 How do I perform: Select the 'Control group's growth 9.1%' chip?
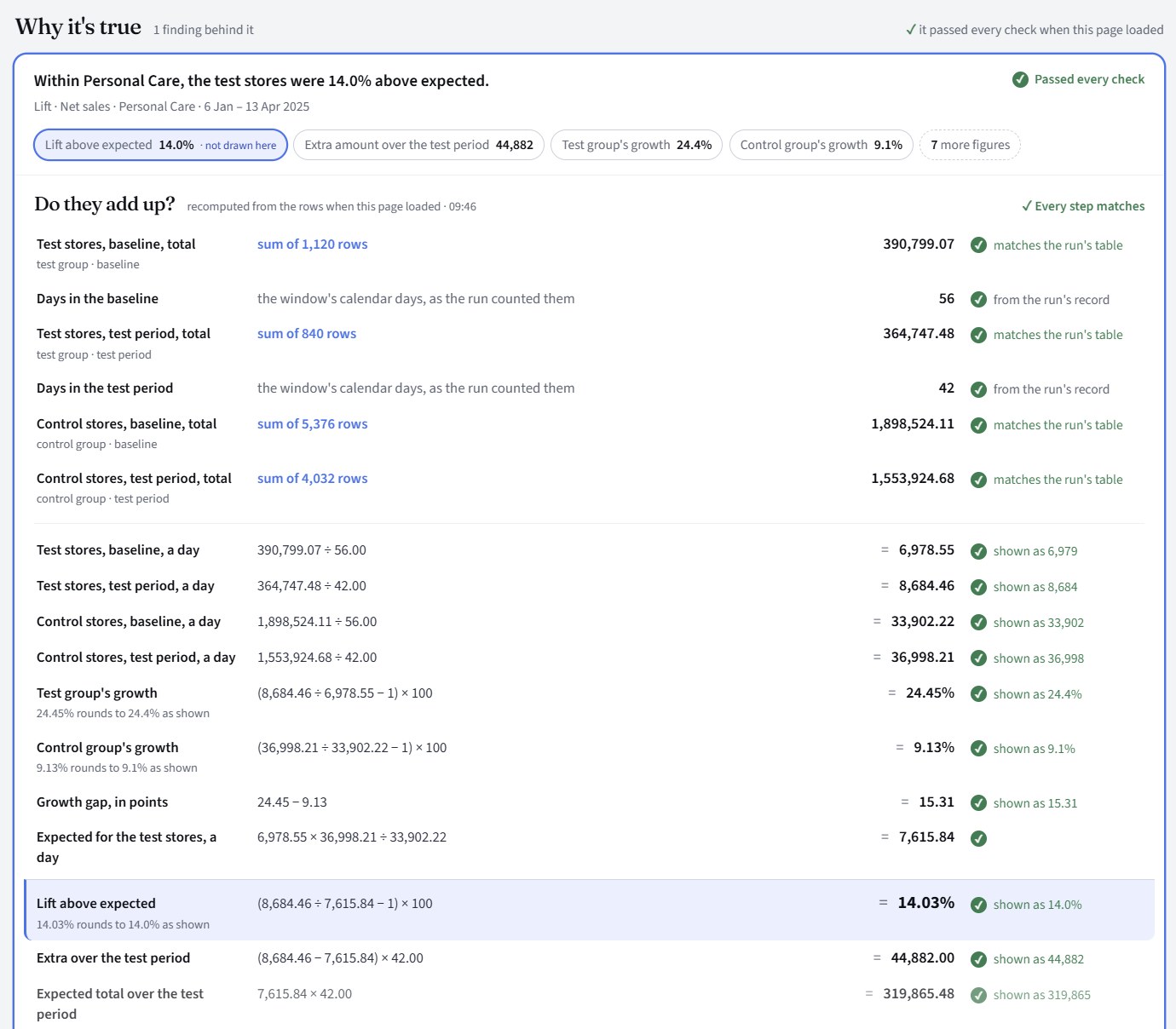pos(821,145)
